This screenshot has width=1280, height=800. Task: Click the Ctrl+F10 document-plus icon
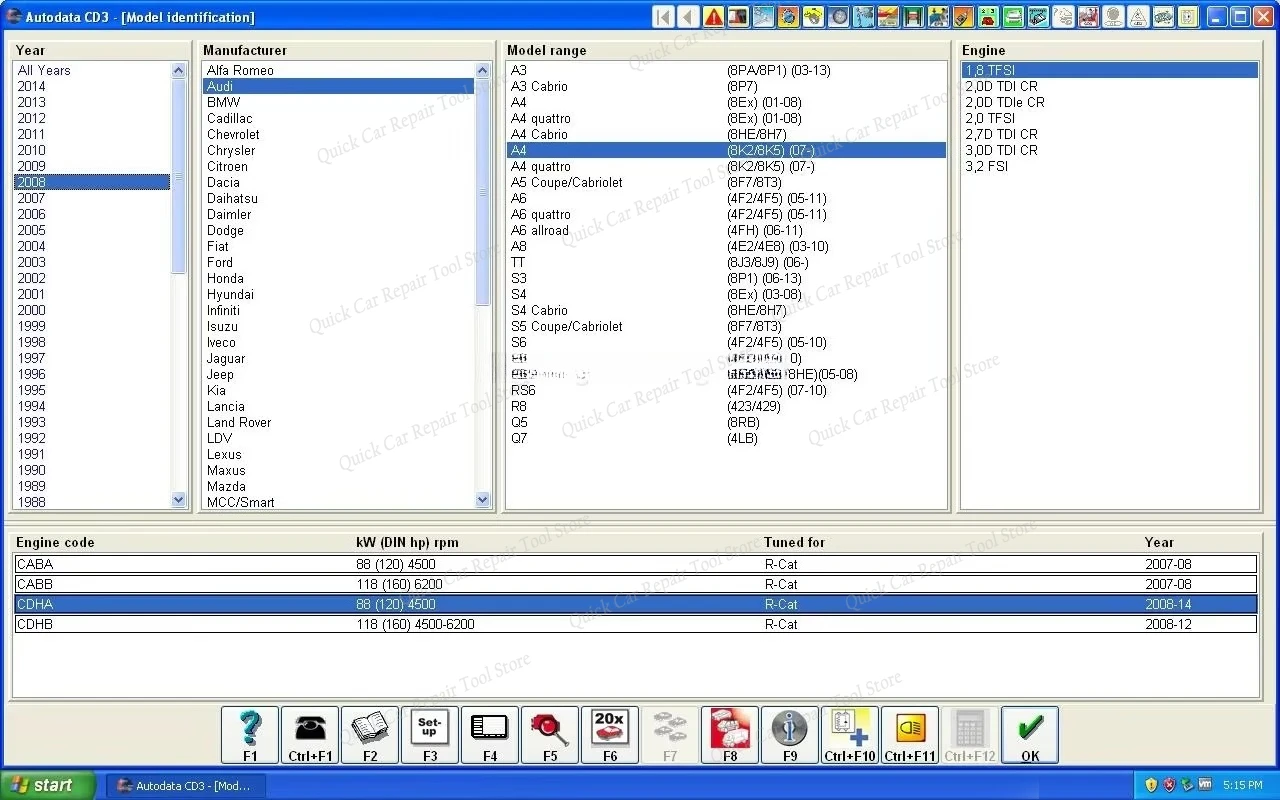[x=849, y=733]
